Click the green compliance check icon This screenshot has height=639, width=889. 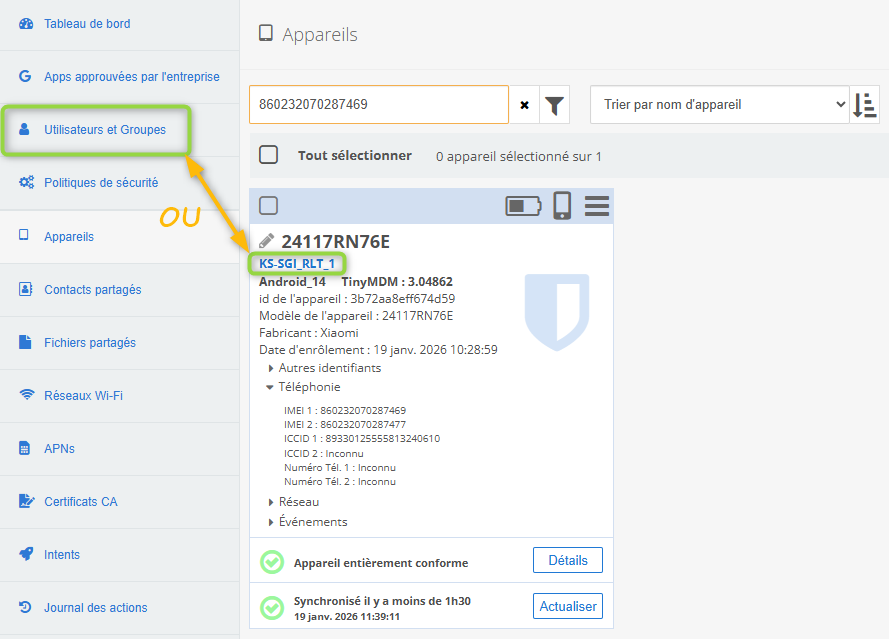272,562
